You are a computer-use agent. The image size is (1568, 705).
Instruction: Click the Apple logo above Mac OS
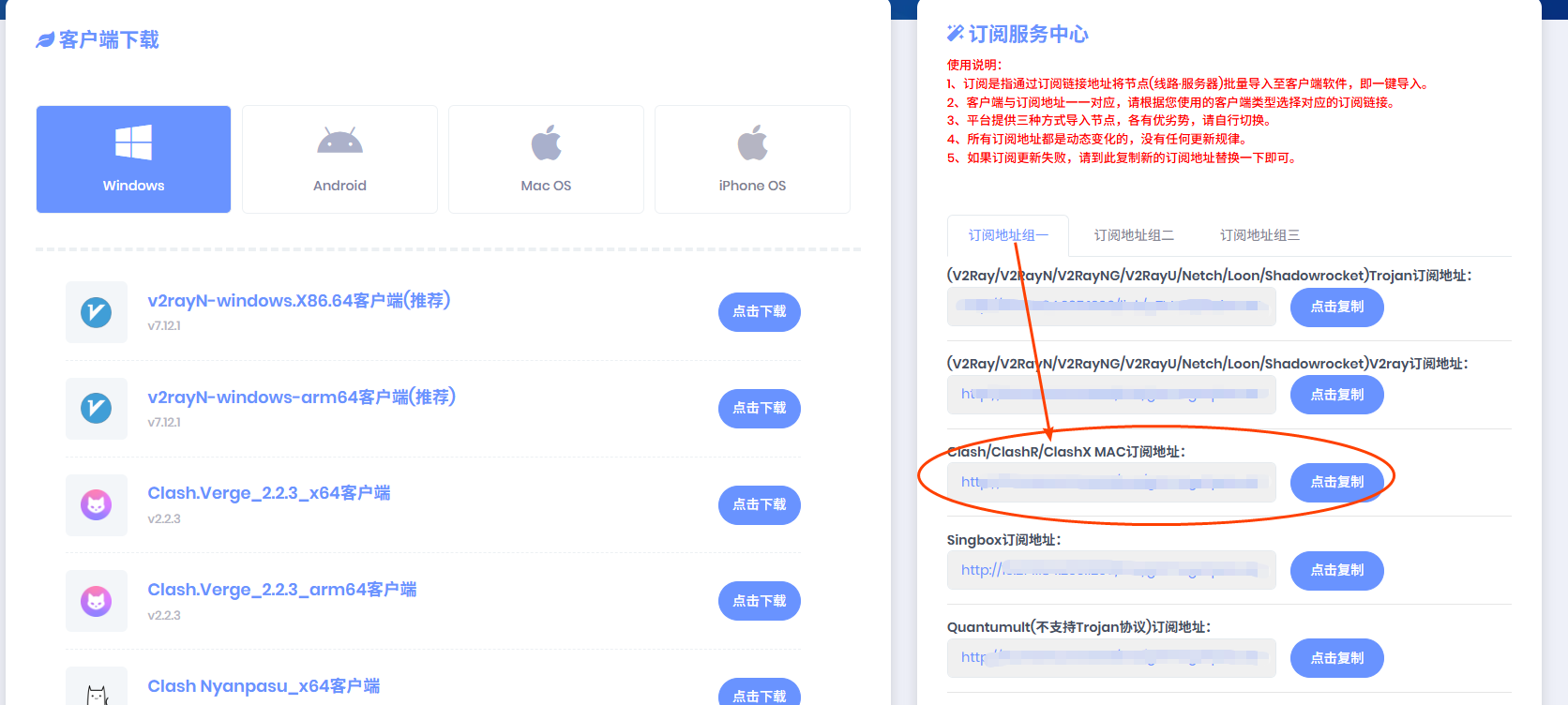[546, 142]
